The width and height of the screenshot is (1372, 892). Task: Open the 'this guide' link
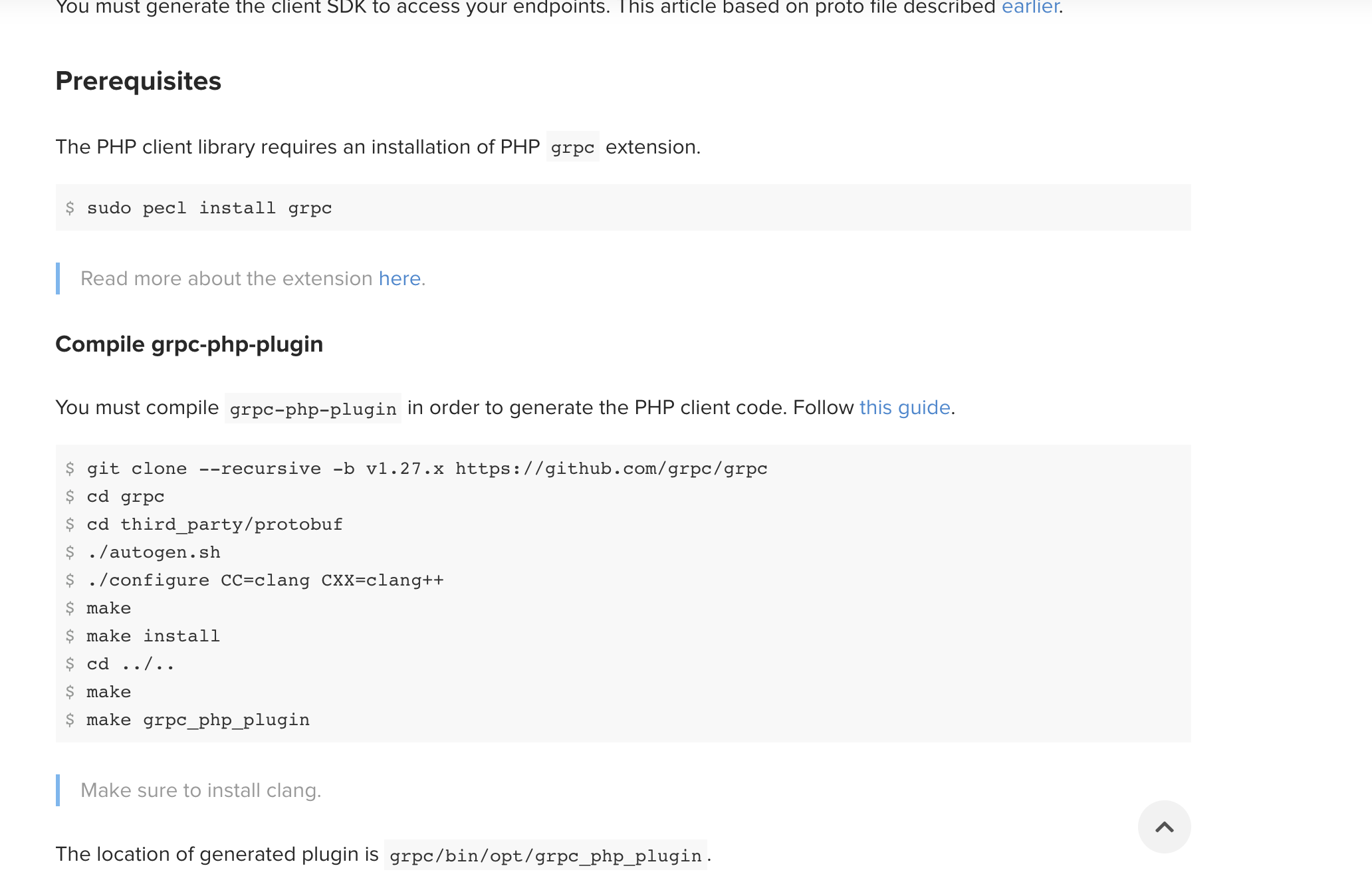pos(904,407)
